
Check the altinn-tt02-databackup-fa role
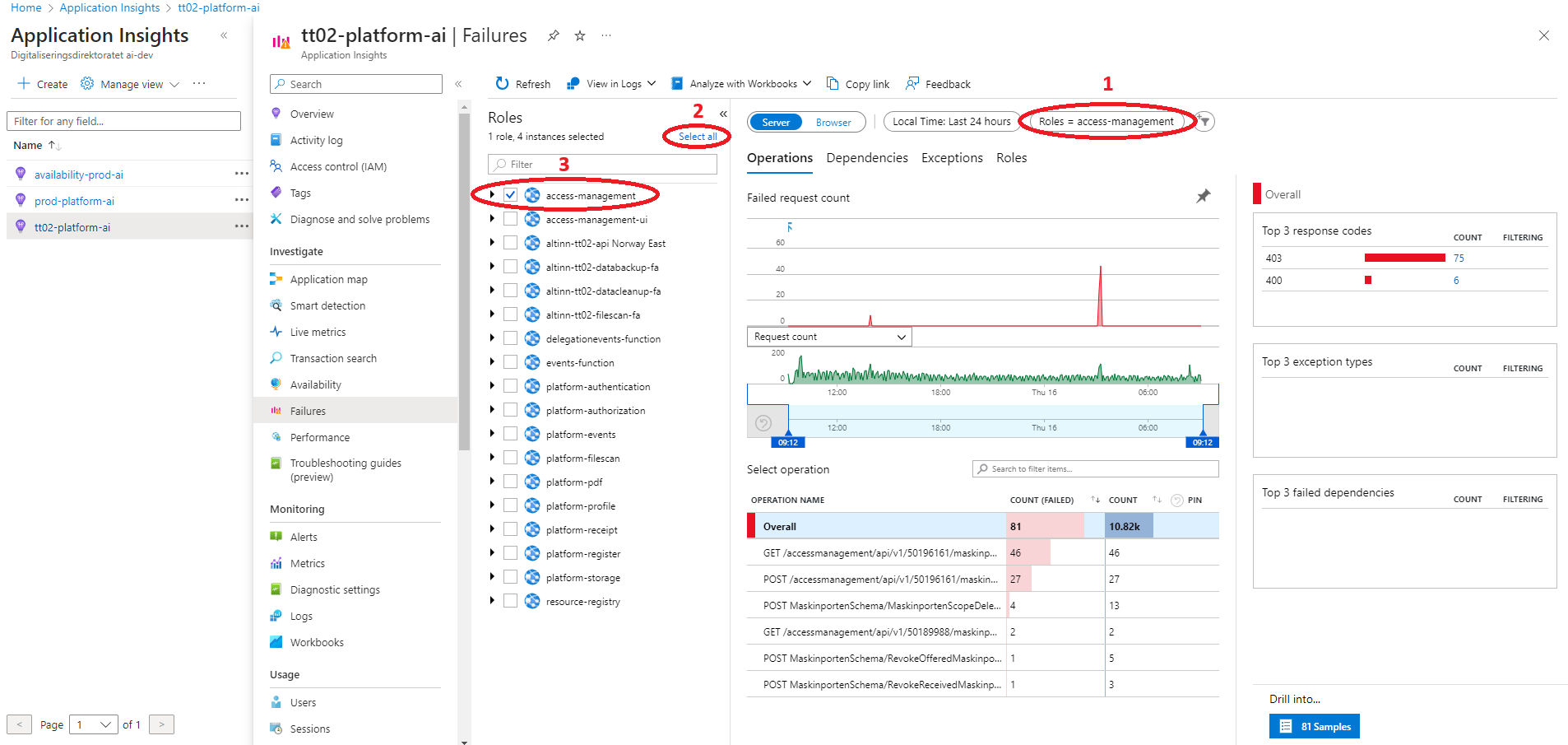click(x=511, y=267)
